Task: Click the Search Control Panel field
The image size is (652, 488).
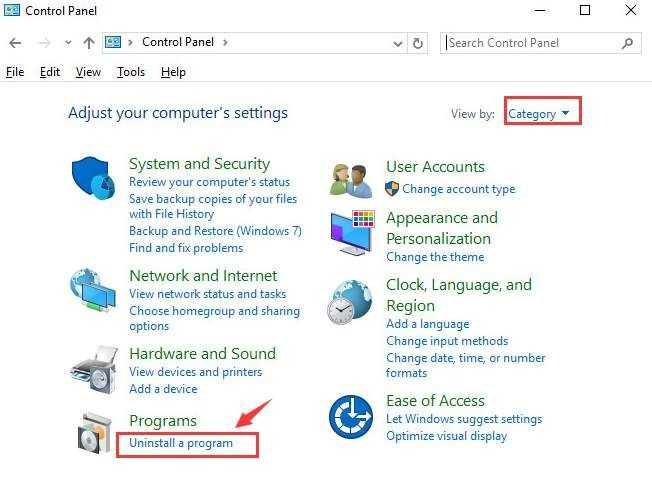Action: [532, 43]
